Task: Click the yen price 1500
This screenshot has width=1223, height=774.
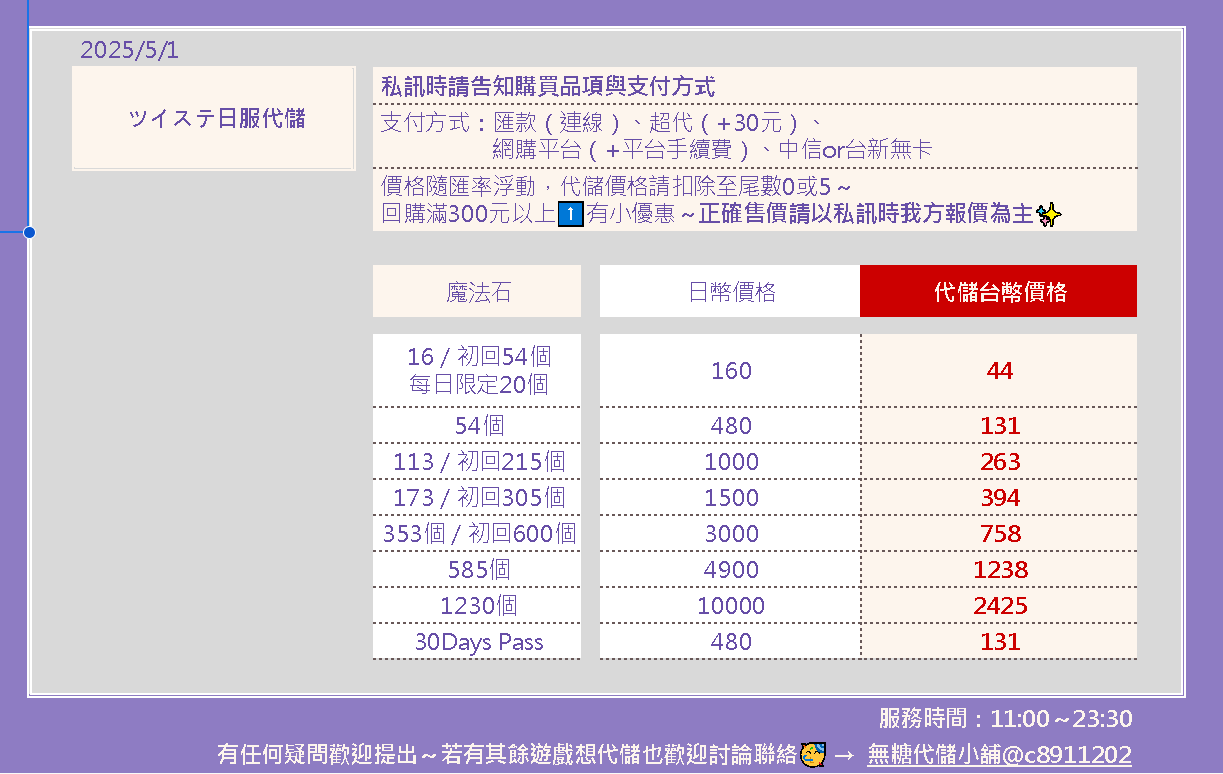Action: coord(730,497)
